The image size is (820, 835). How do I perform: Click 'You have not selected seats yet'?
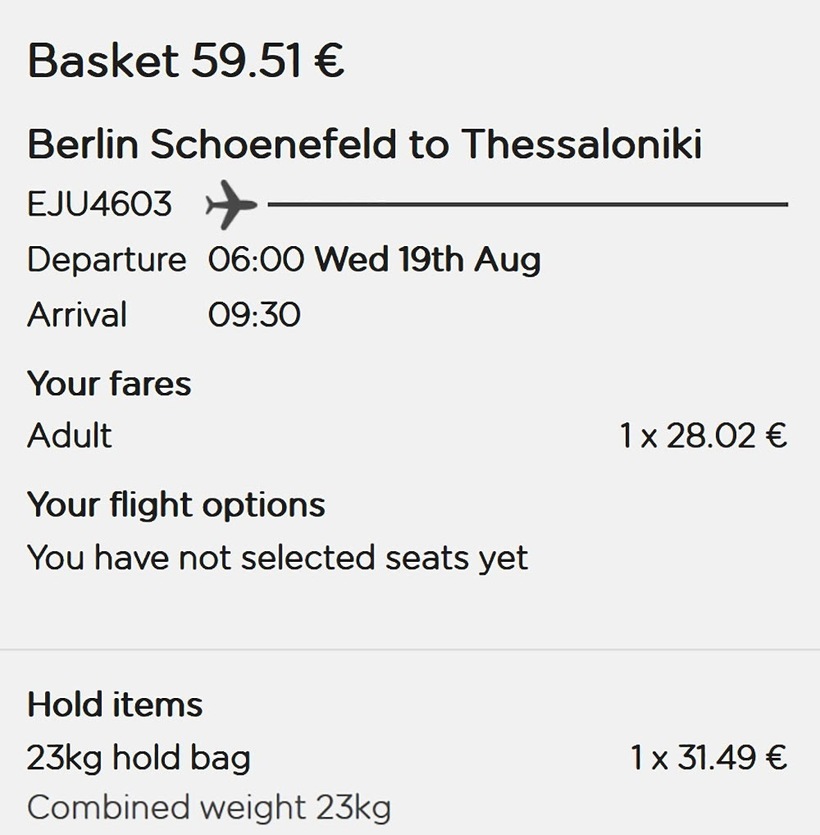click(x=277, y=557)
